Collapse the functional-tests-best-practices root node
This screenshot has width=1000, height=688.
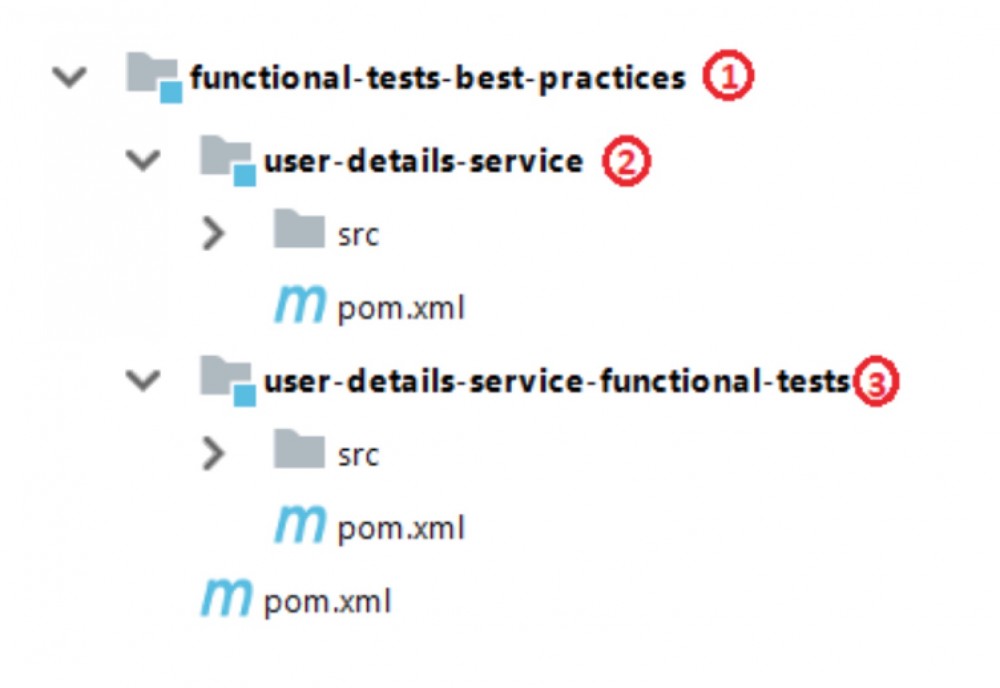click(x=70, y=78)
